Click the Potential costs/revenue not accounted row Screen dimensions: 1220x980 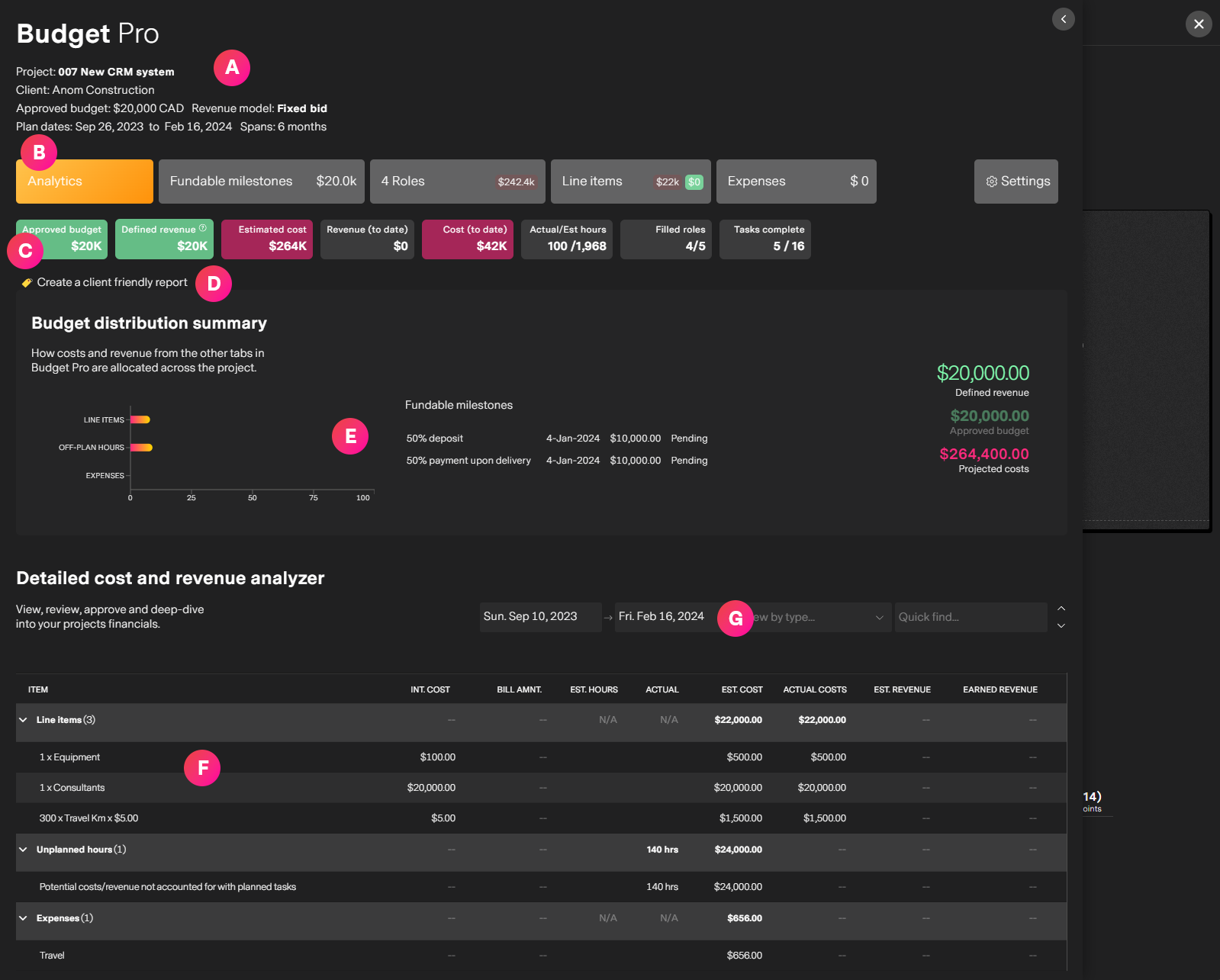[541, 887]
